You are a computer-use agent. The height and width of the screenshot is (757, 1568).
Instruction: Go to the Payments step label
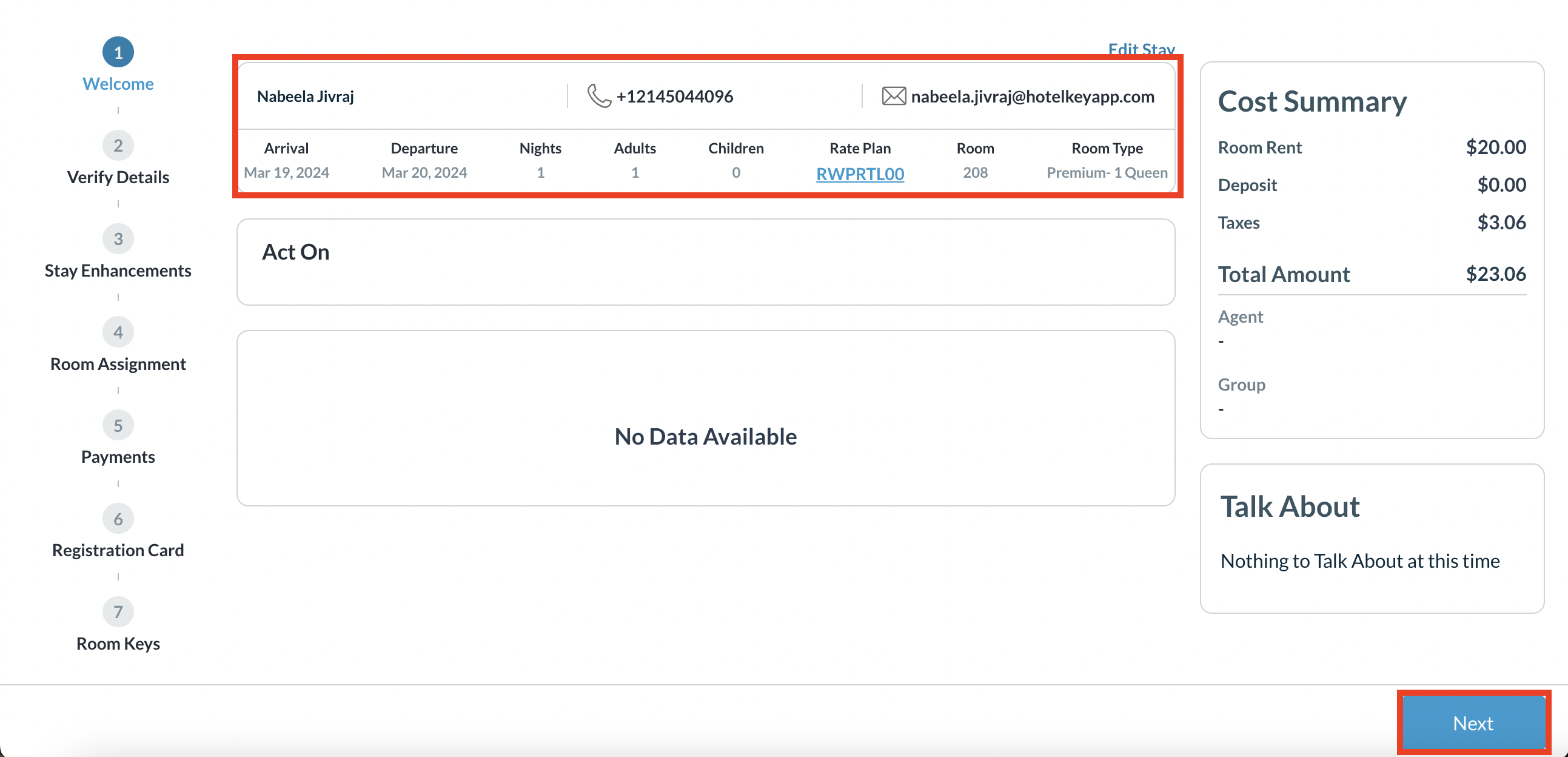tap(118, 457)
